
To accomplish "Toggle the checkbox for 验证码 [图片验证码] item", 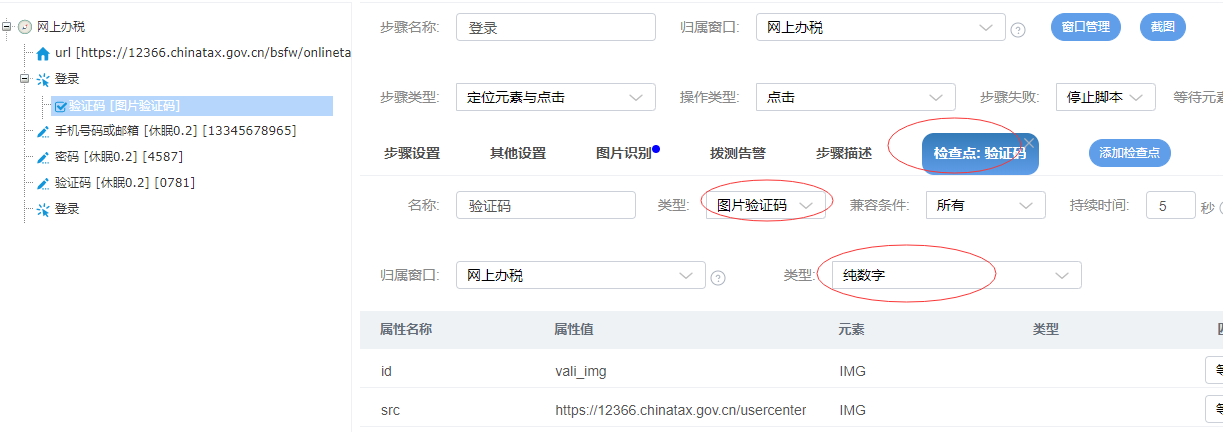I will (61, 105).
